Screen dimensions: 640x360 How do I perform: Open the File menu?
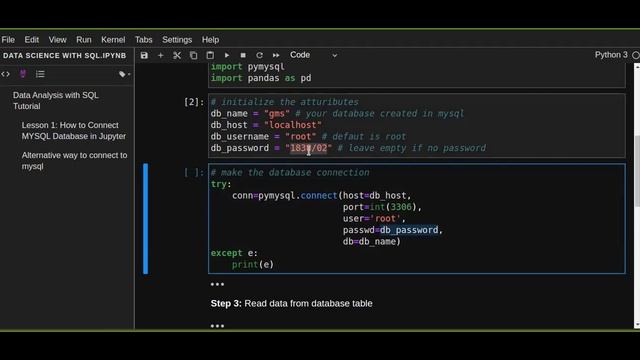(x=8, y=40)
